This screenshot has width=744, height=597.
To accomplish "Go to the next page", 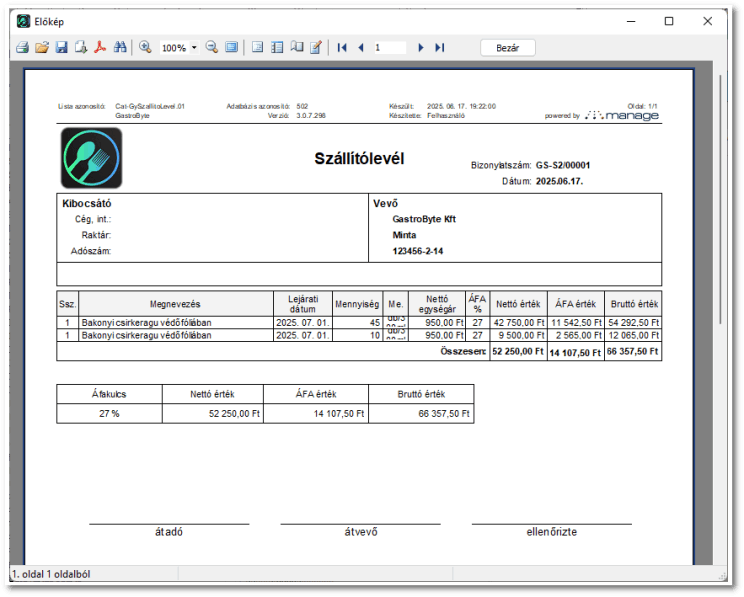I will click(x=421, y=47).
